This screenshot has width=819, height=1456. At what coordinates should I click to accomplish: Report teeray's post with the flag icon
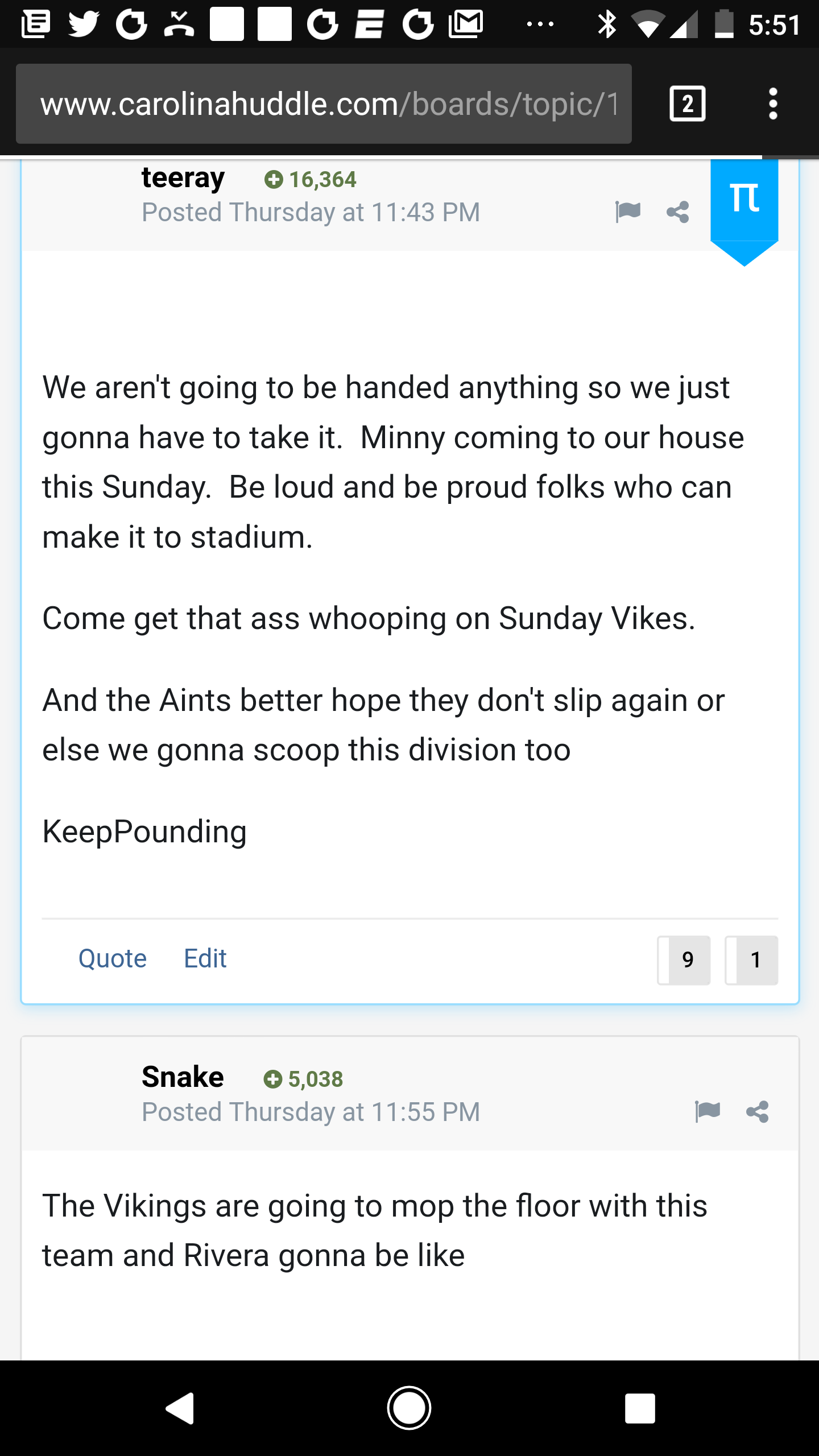628,212
